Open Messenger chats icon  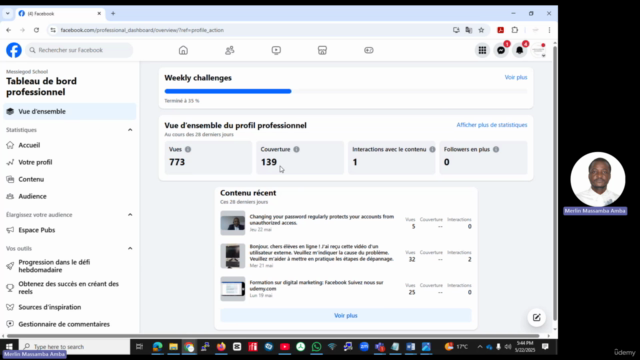pos(501,50)
